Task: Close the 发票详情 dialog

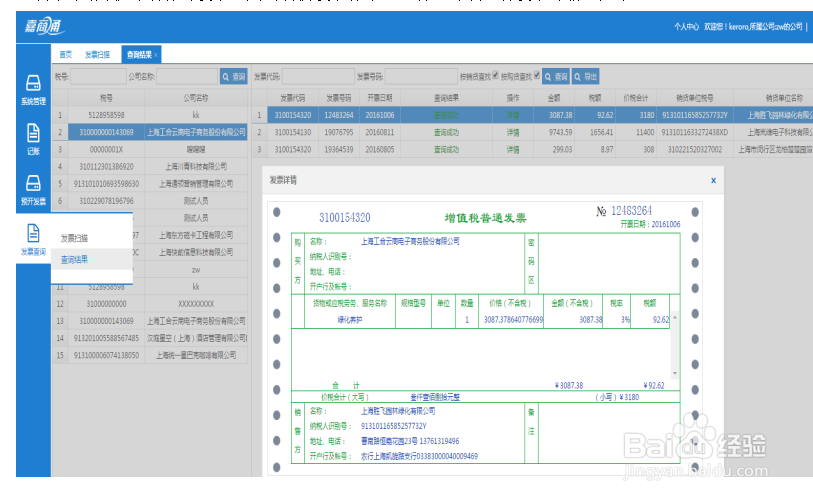Action: (713, 180)
